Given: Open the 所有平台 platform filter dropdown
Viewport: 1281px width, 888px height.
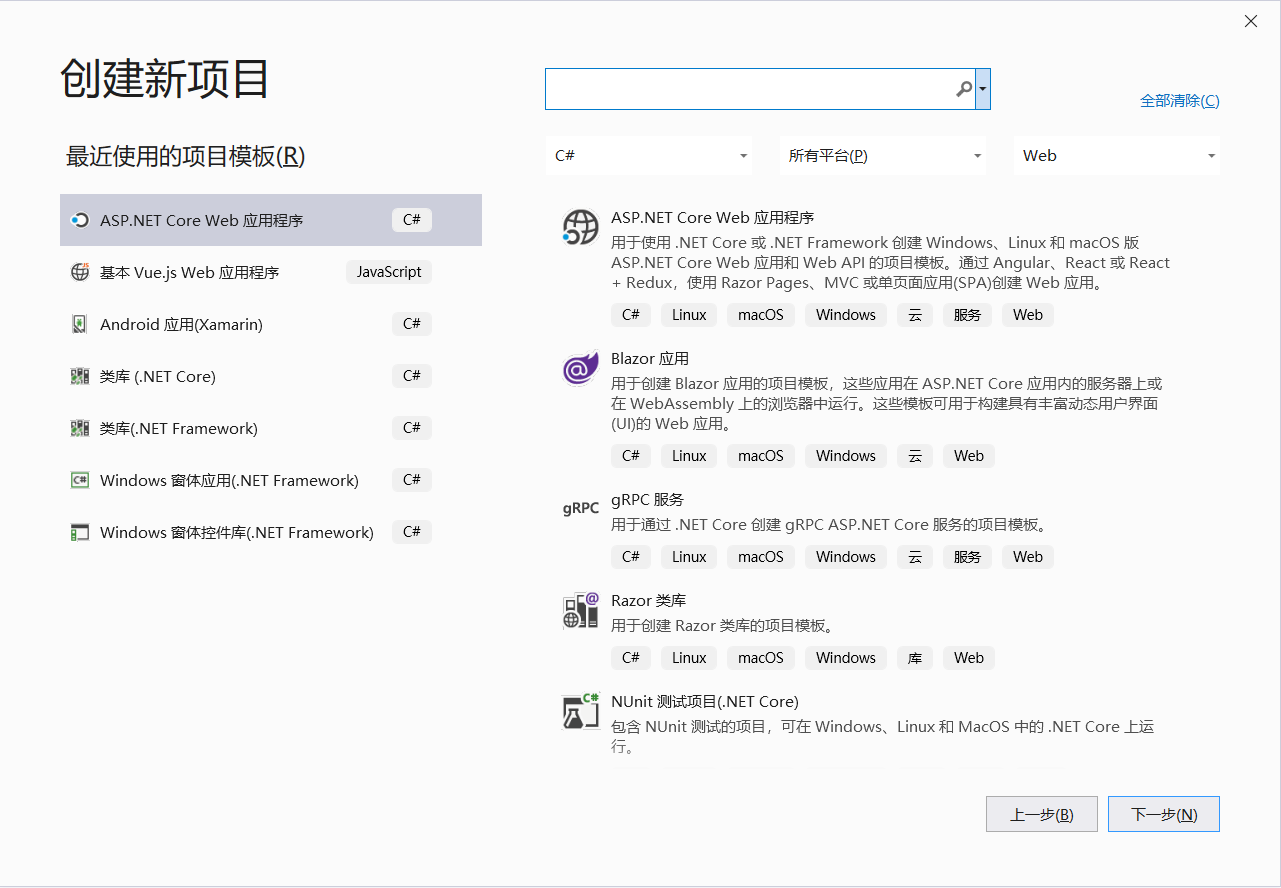Looking at the screenshot, I should [883, 156].
